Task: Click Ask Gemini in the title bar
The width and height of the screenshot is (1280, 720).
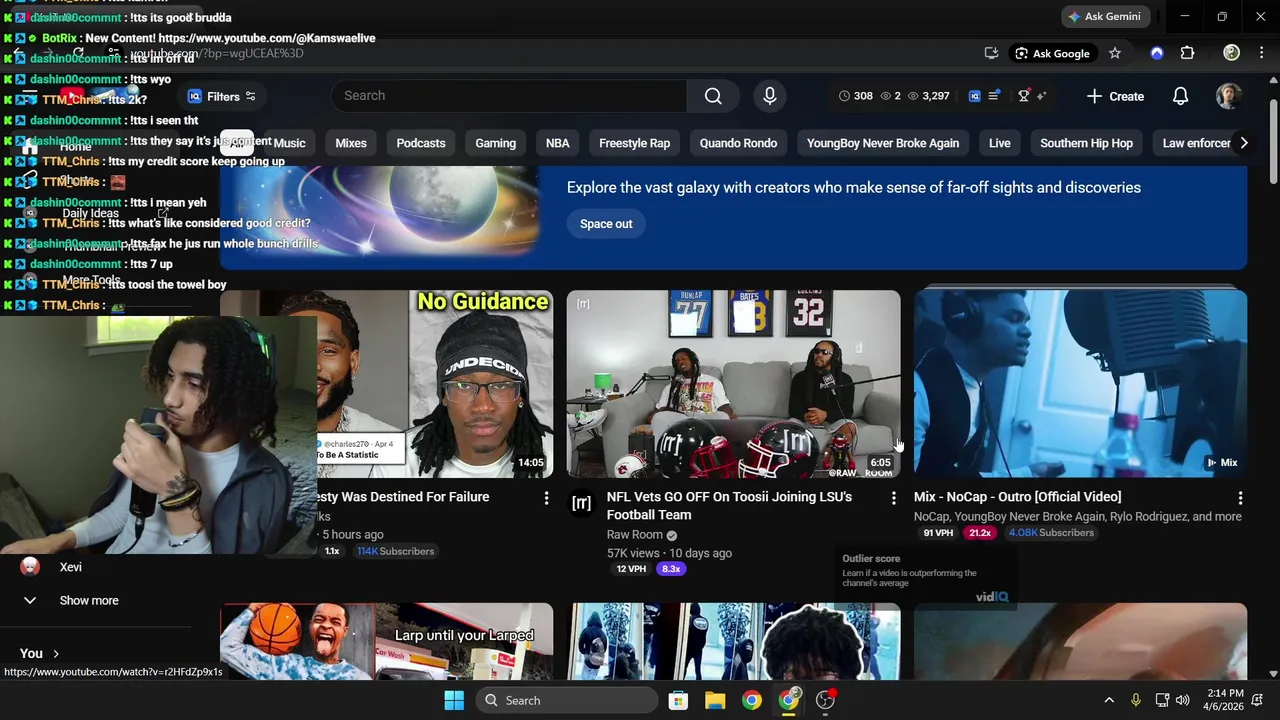Action: (1105, 17)
